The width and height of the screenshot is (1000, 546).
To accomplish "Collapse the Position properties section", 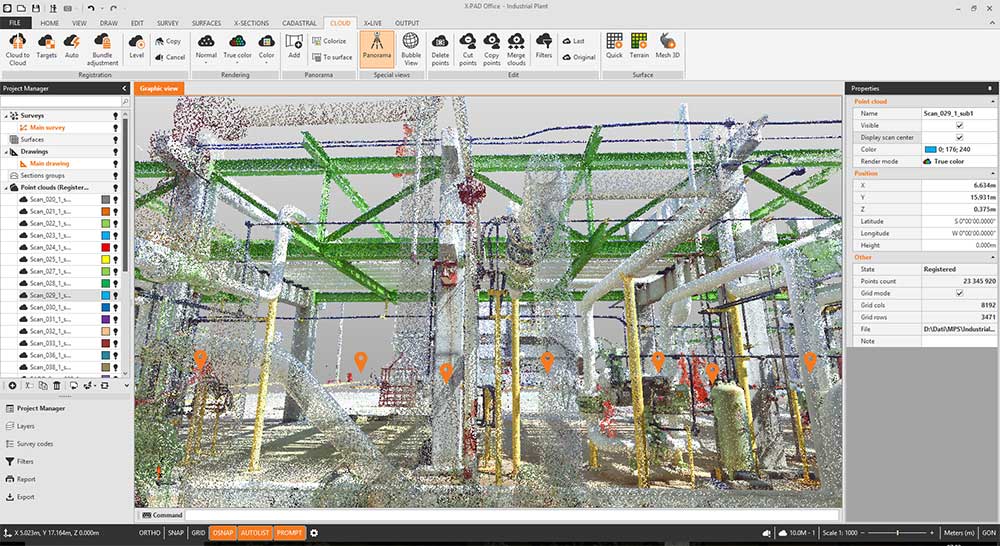I will tap(992, 173).
